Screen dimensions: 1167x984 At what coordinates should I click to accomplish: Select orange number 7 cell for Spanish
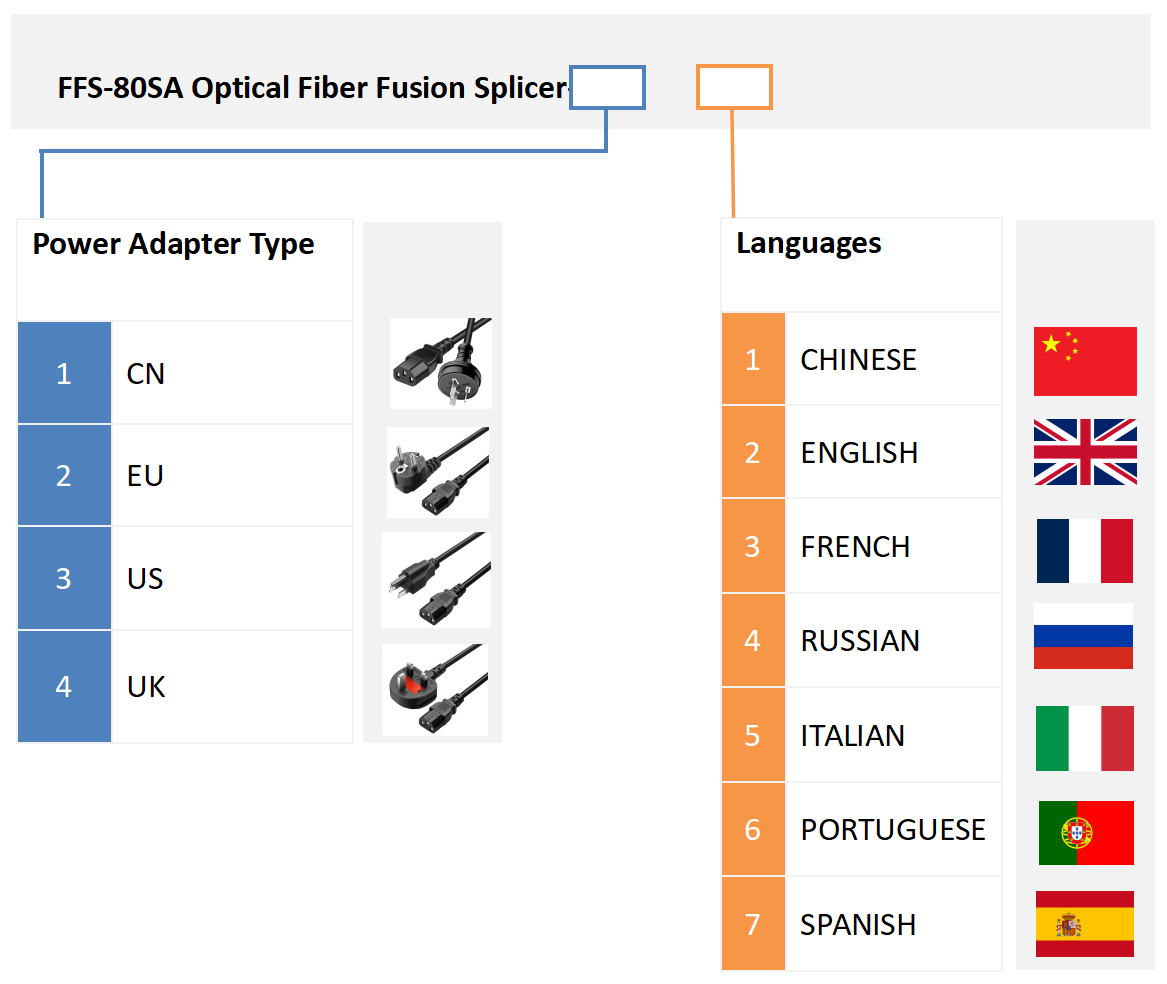753,924
